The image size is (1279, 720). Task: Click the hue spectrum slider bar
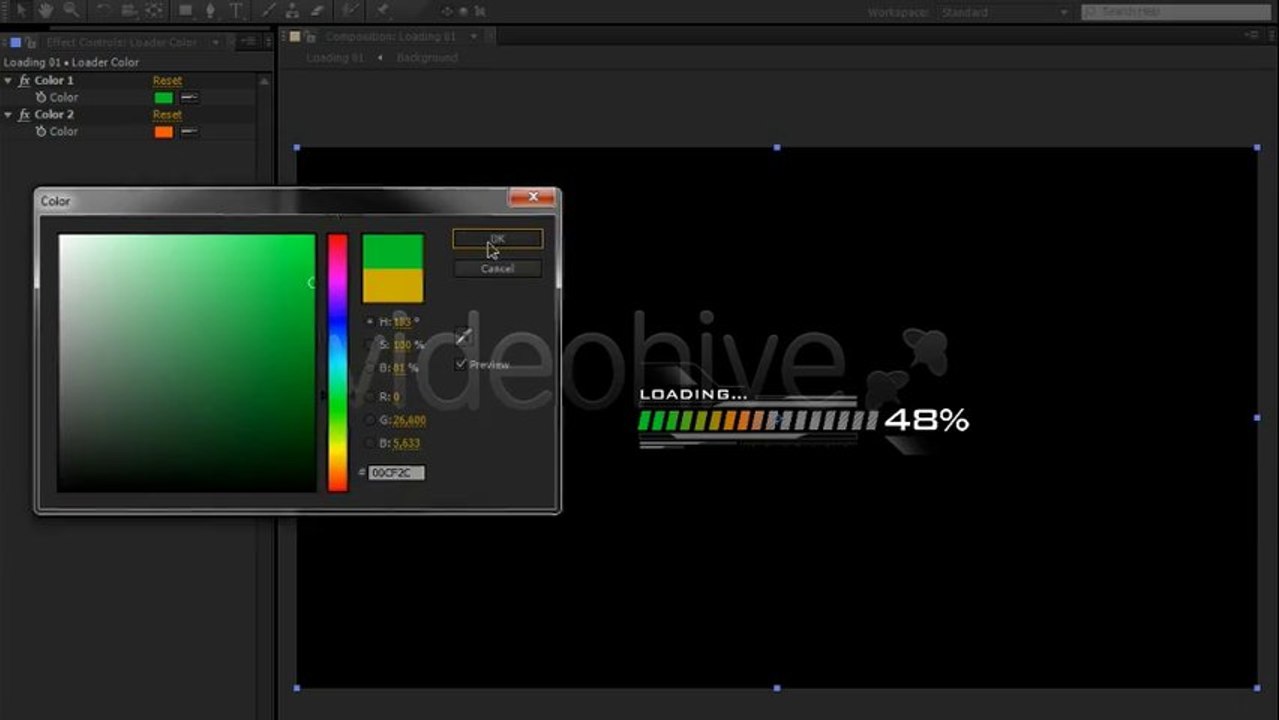click(338, 362)
